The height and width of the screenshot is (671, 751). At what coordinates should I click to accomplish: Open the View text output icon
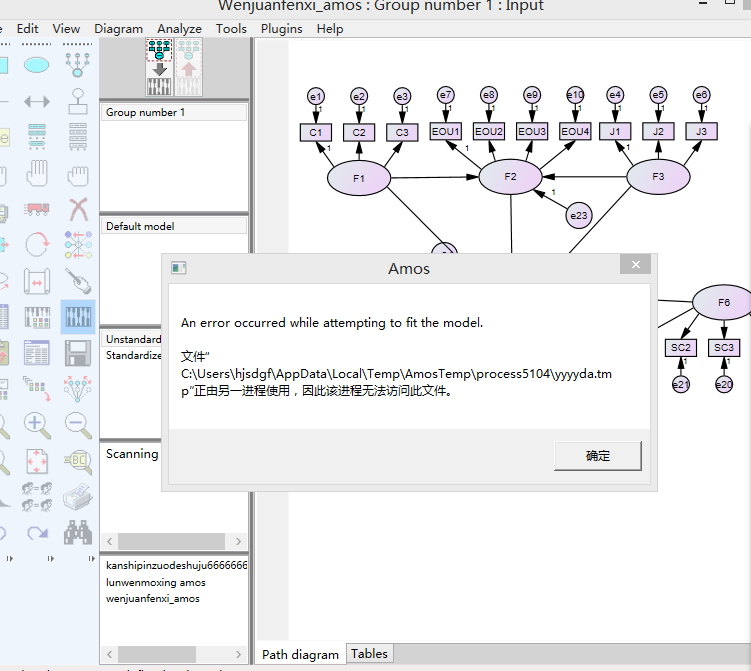point(36,353)
